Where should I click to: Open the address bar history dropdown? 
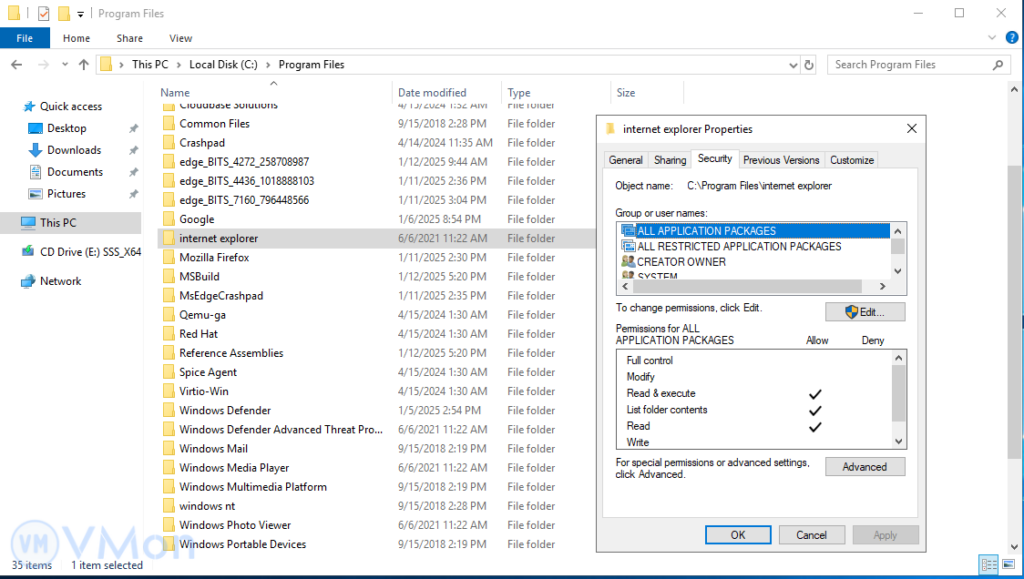[x=793, y=65]
